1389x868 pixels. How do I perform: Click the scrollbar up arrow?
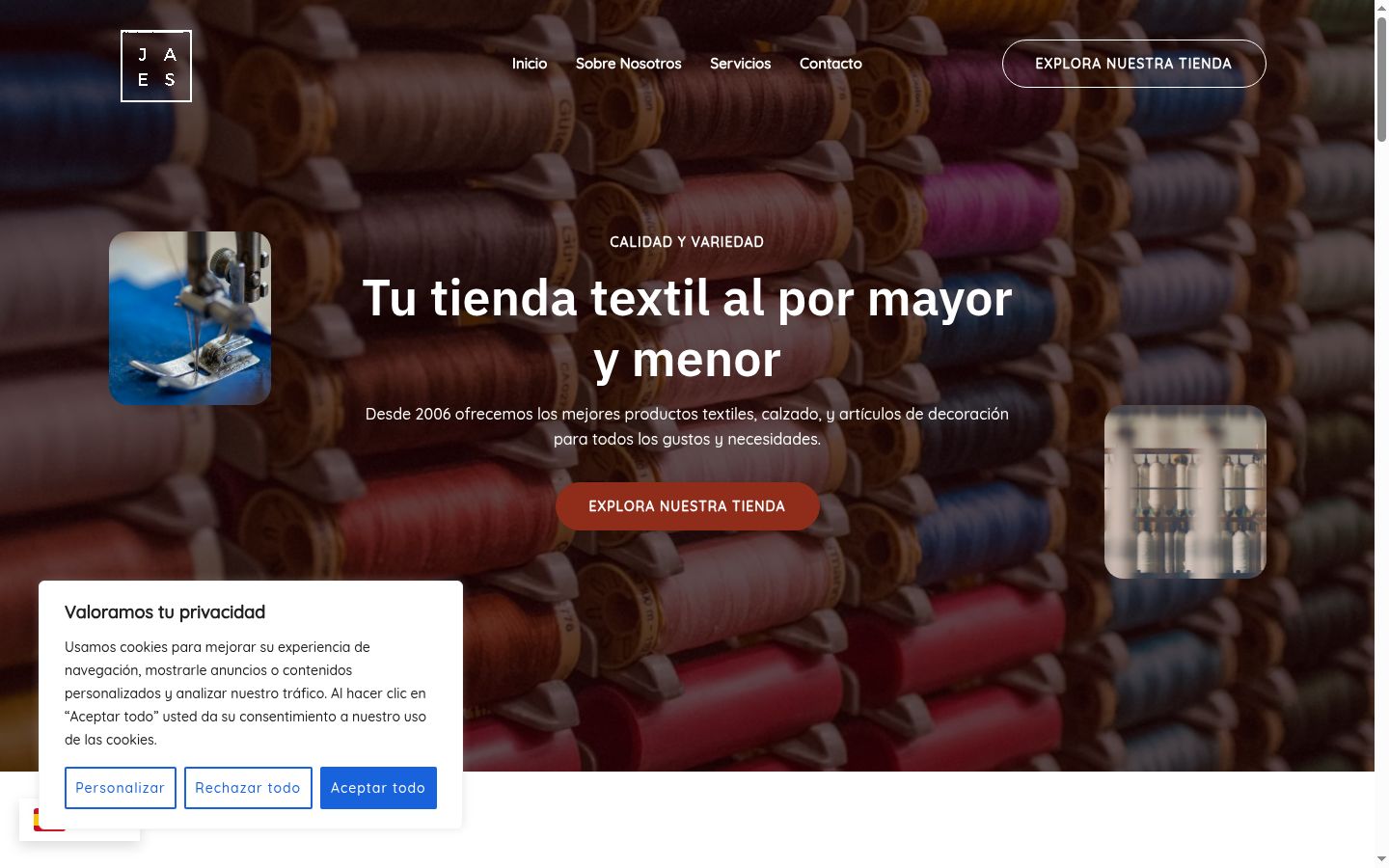tap(1381, 7)
